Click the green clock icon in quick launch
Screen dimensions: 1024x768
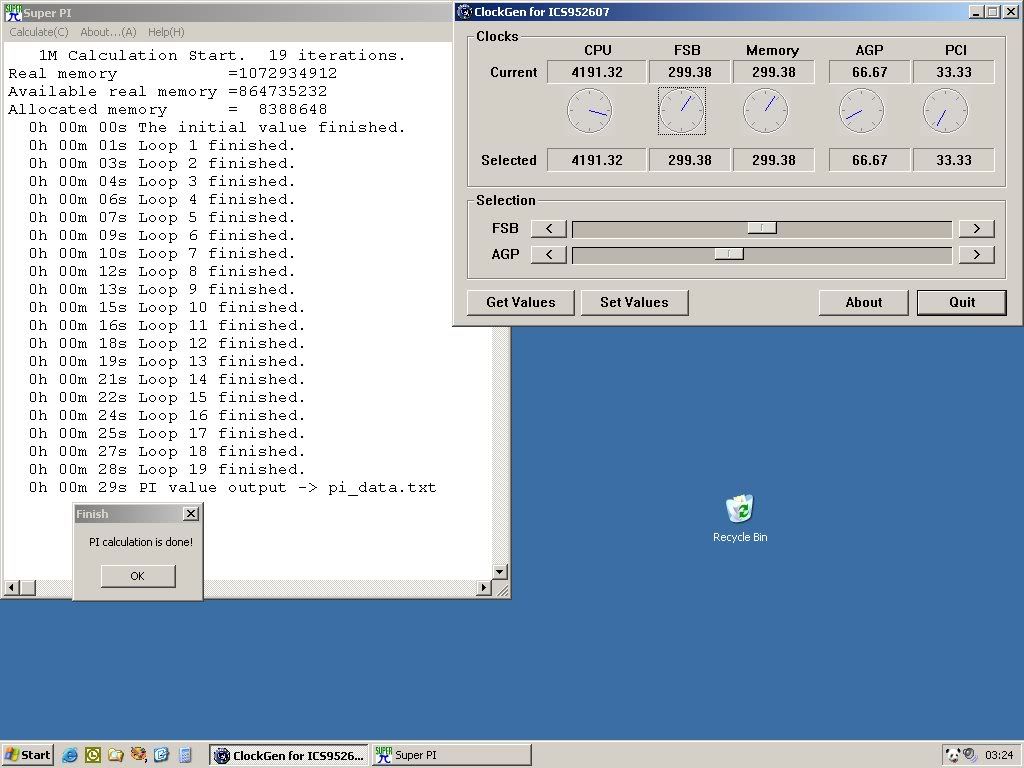tap(93, 755)
